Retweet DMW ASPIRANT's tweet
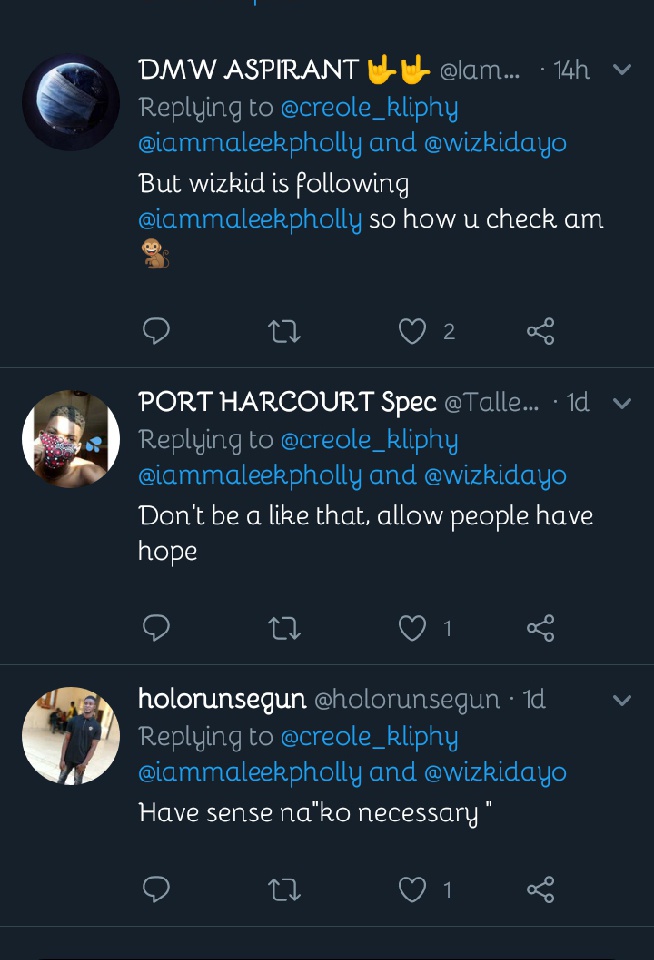This screenshot has width=654, height=960. [285, 331]
